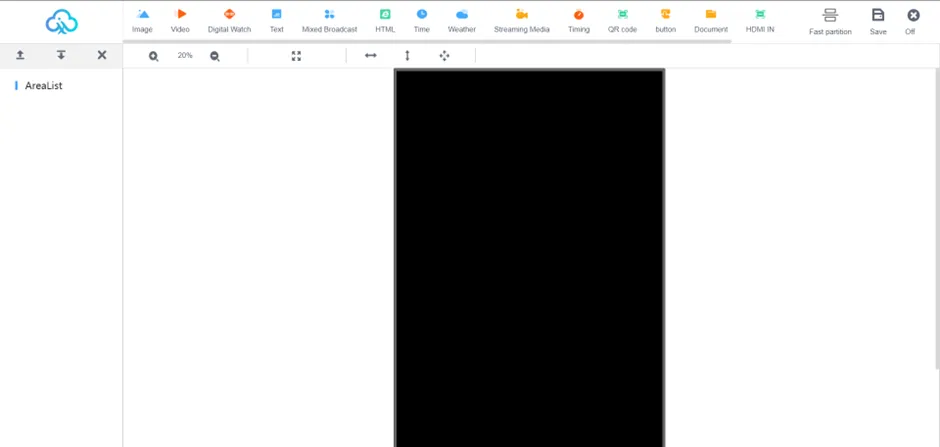Click the Off button to exit
Image resolution: width=940 pixels, height=447 pixels.
[912, 22]
